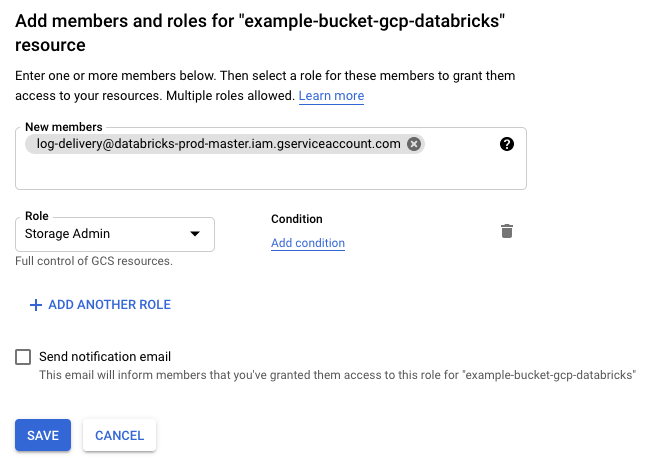Screen dimensions: 657x466
Task: Focus the empty New members input area
Action: tap(271, 172)
